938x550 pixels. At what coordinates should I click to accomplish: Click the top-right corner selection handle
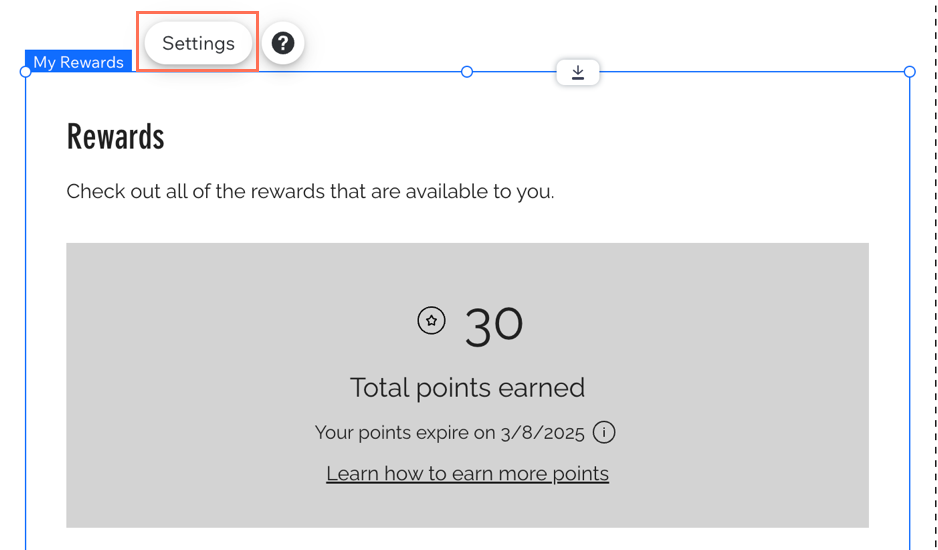click(909, 72)
